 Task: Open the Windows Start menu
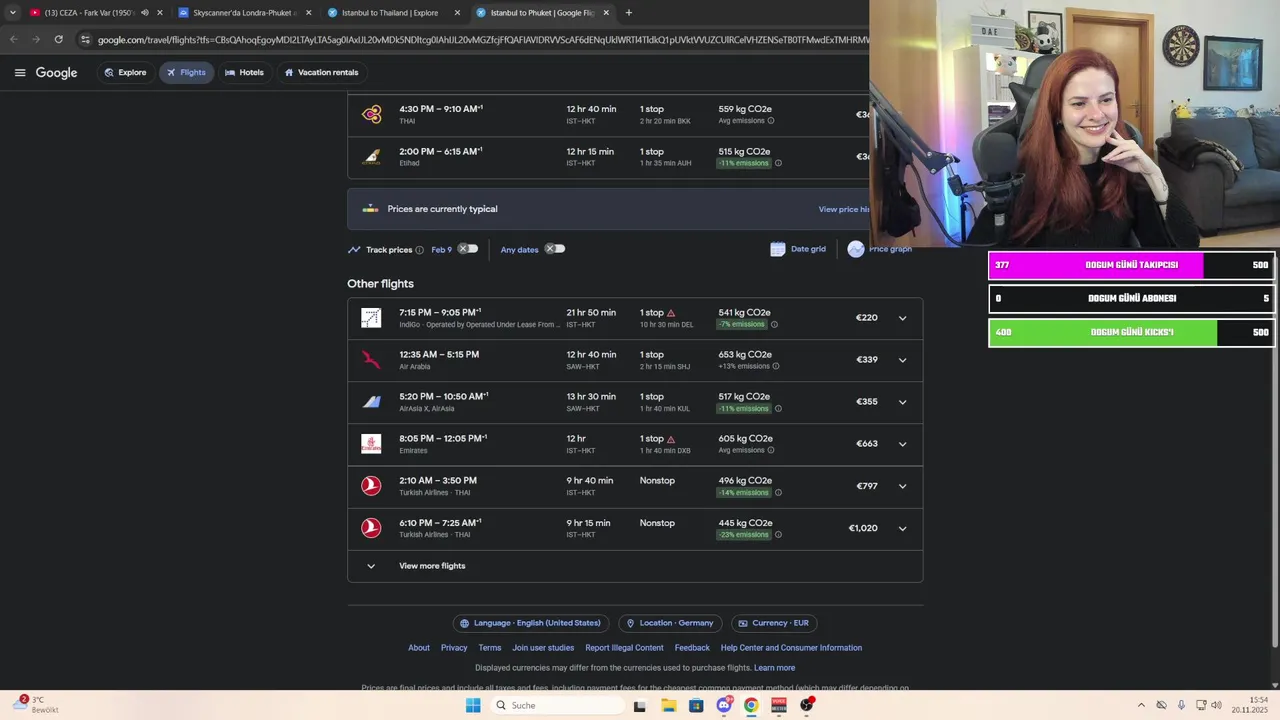473,705
